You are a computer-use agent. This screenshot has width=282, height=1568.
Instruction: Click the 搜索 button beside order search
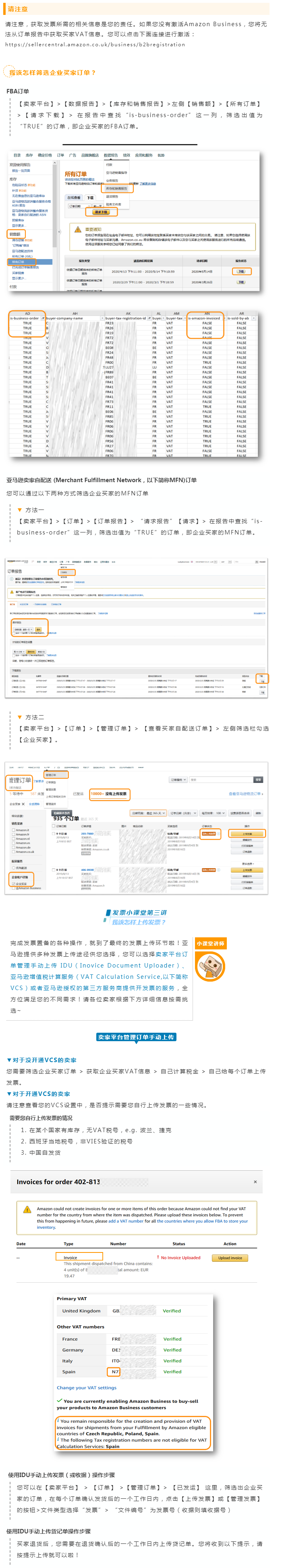(x=258, y=780)
